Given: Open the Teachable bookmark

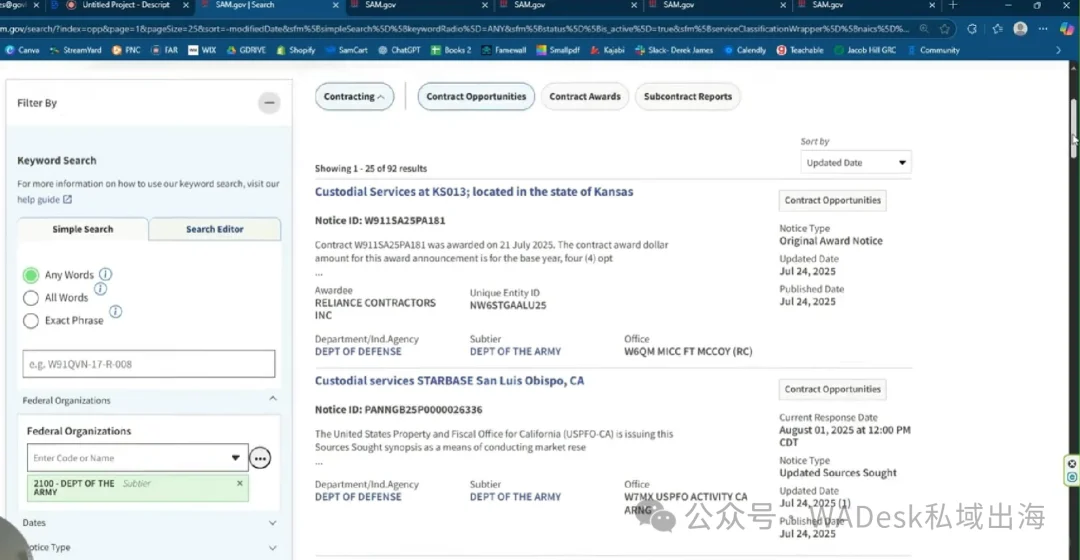Looking at the screenshot, I should coord(800,50).
